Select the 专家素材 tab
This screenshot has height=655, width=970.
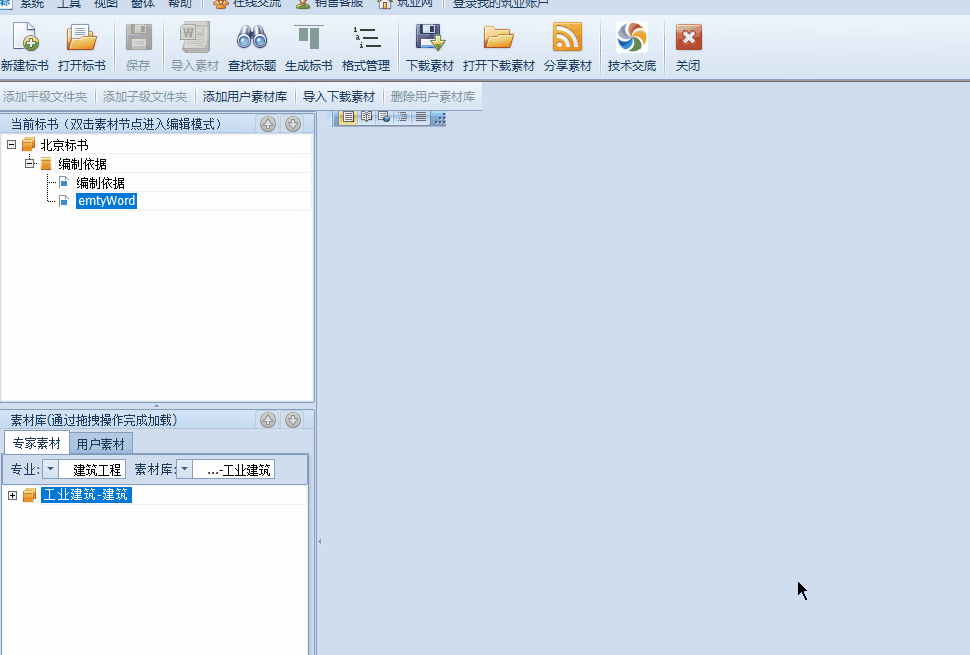[37, 444]
